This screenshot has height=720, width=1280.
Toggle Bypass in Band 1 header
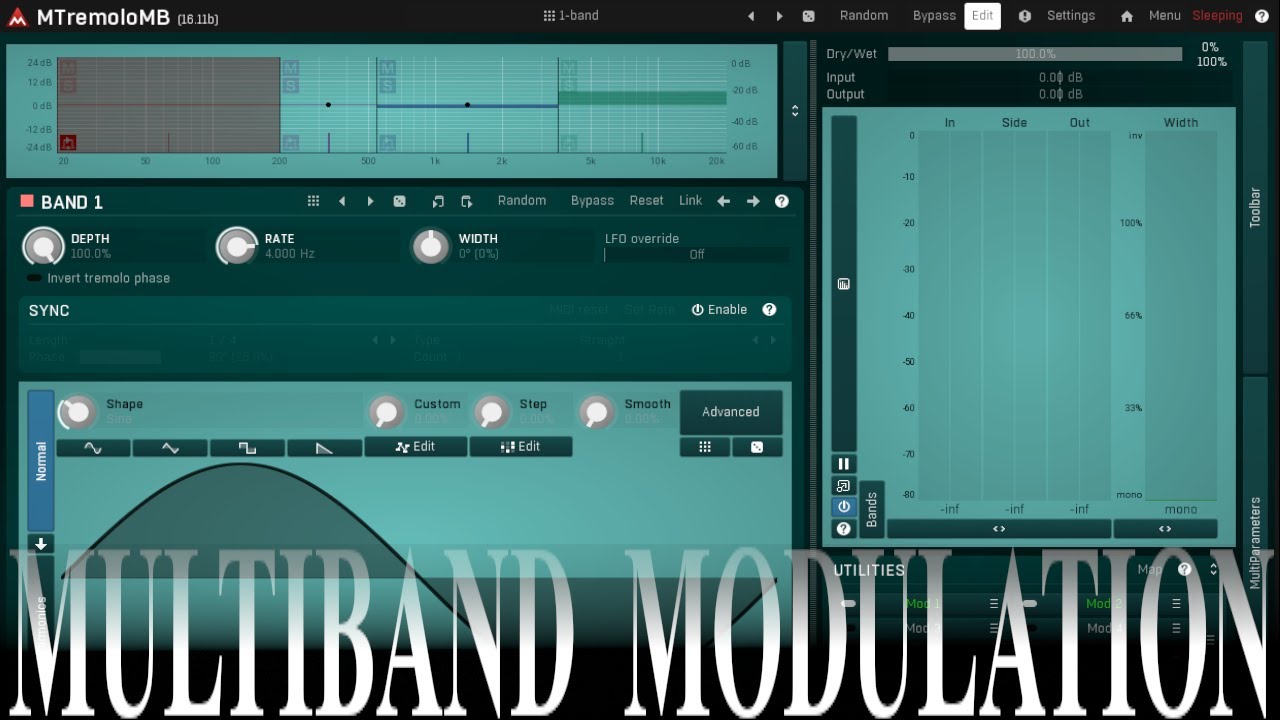592,201
